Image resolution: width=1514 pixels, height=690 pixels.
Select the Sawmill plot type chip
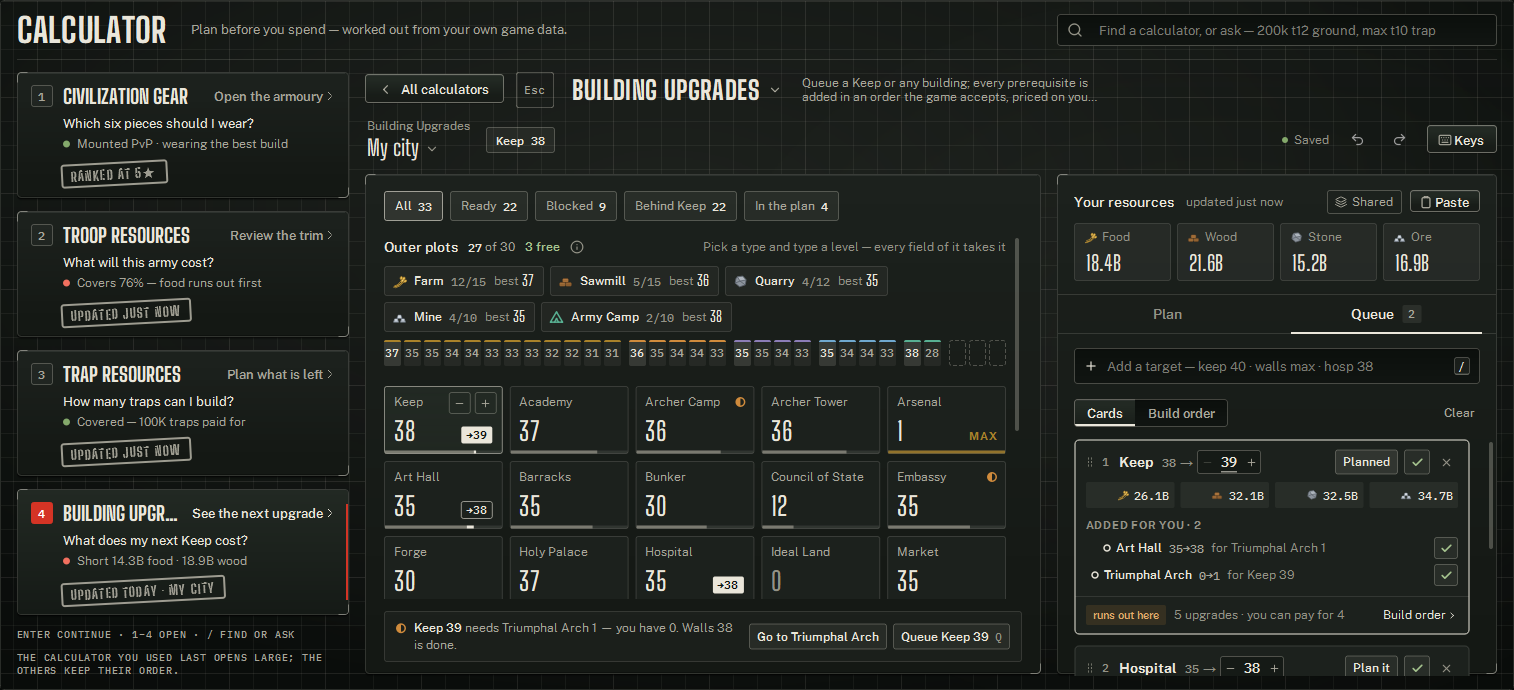pyautogui.click(x=635, y=281)
